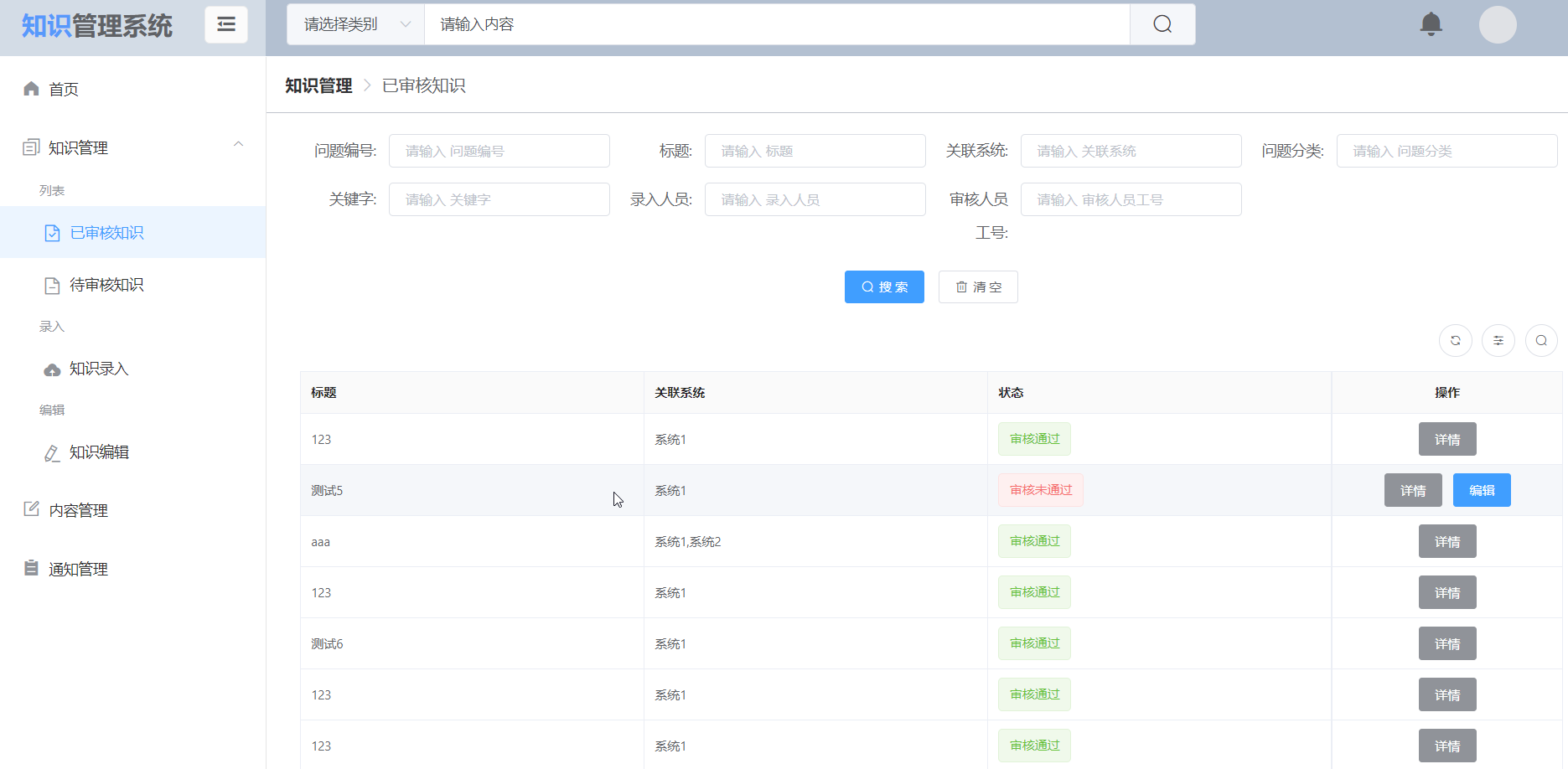This screenshot has height=769, width=1568.
Task: Open 内容管理 in the sidebar
Action: tap(133, 510)
